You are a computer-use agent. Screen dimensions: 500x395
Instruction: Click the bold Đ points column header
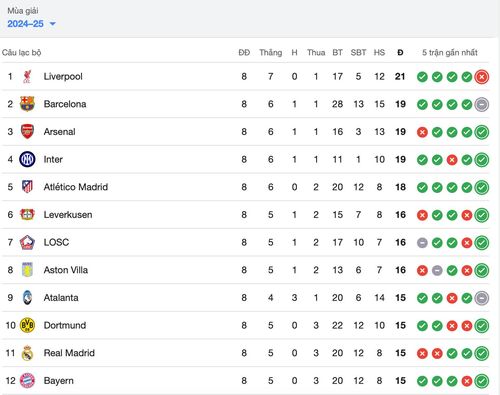[x=400, y=53]
